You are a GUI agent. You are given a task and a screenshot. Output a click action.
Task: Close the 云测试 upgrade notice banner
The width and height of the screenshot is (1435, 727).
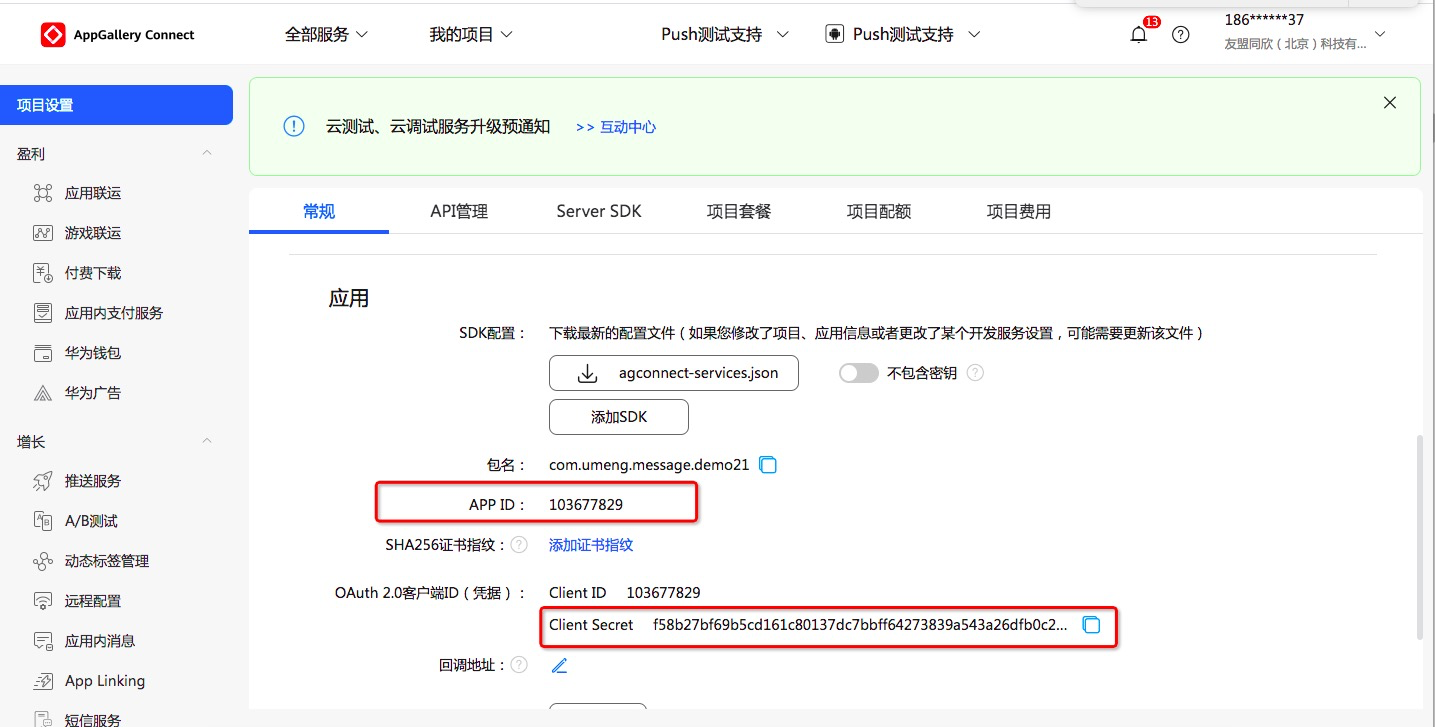pyautogui.click(x=1389, y=103)
